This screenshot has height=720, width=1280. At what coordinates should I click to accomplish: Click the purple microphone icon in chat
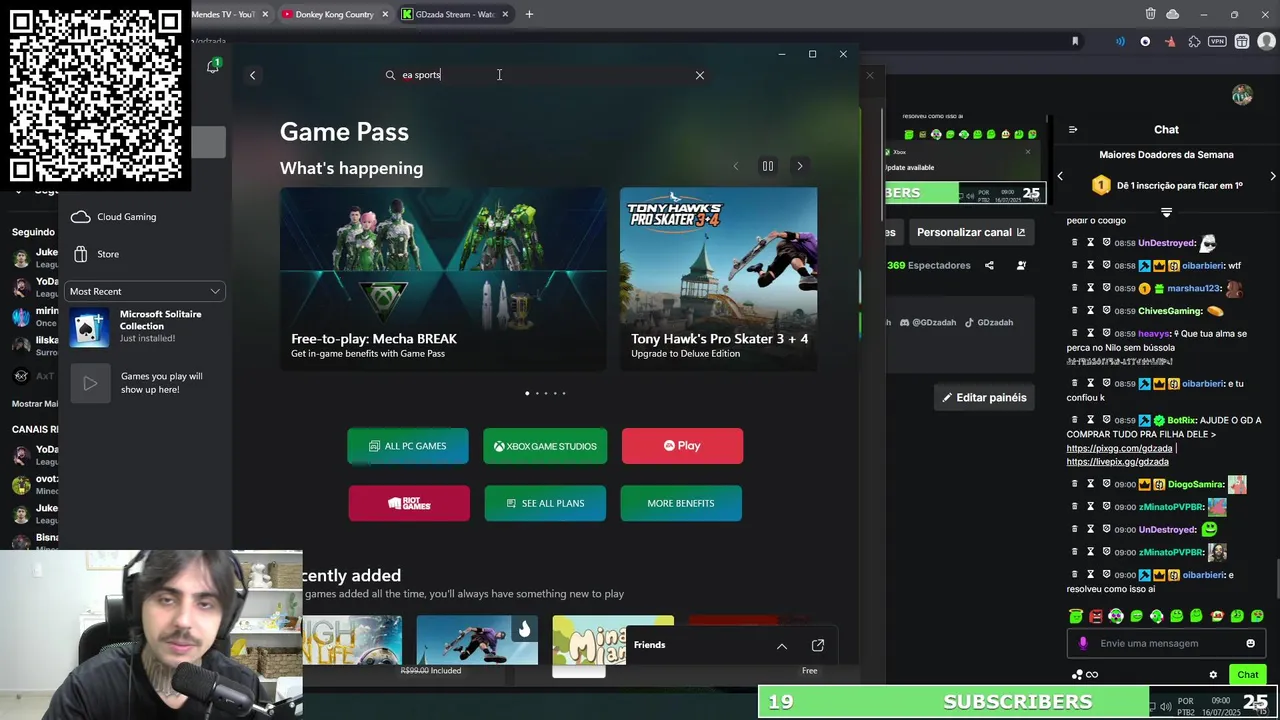point(1083,643)
